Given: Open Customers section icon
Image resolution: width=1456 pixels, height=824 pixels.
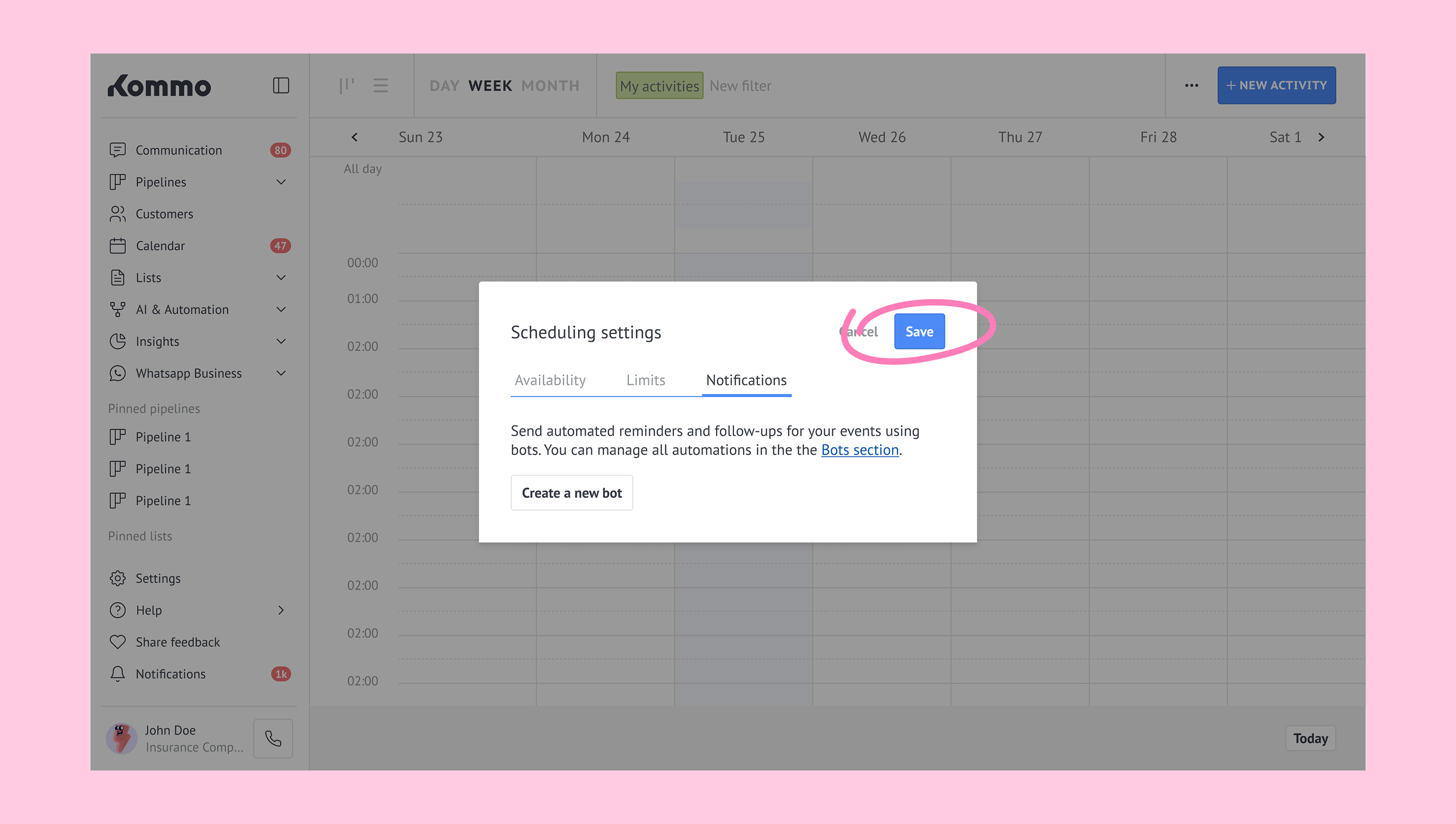Looking at the screenshot, I should point(118,214).
